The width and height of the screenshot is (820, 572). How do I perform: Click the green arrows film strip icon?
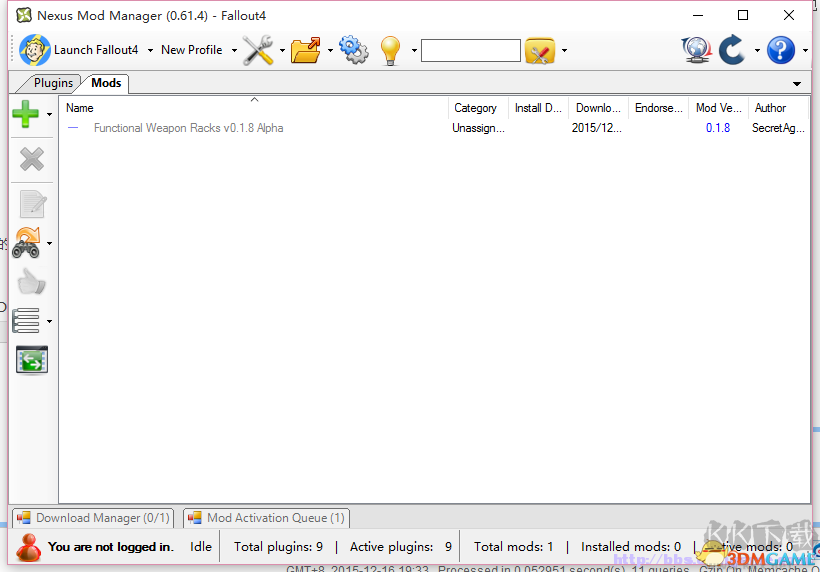point(32,360)
